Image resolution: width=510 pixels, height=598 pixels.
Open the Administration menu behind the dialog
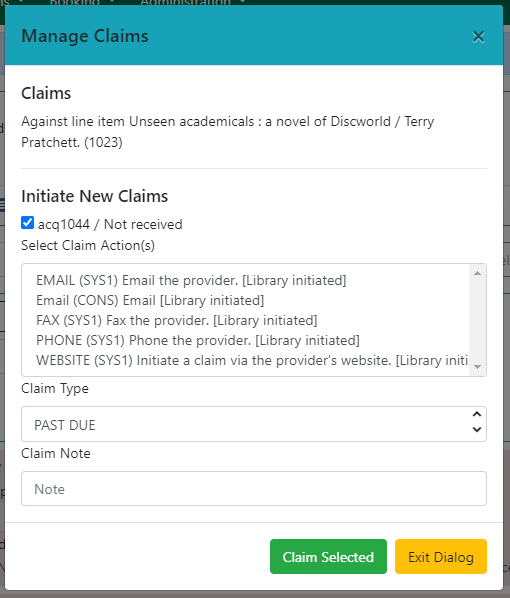(x=186, y=2)
